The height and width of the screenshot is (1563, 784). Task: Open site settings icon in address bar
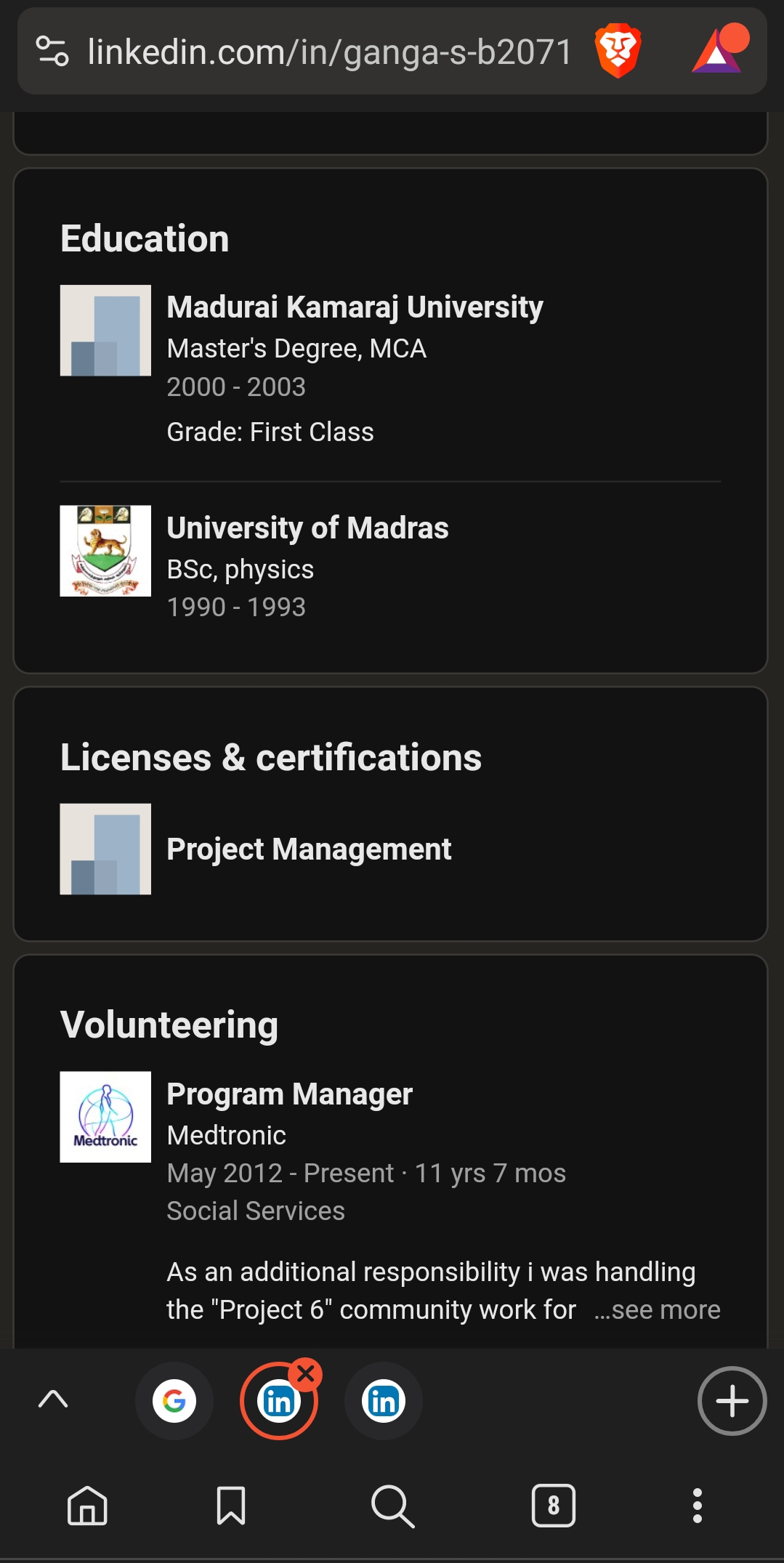[x=52, y=51]
